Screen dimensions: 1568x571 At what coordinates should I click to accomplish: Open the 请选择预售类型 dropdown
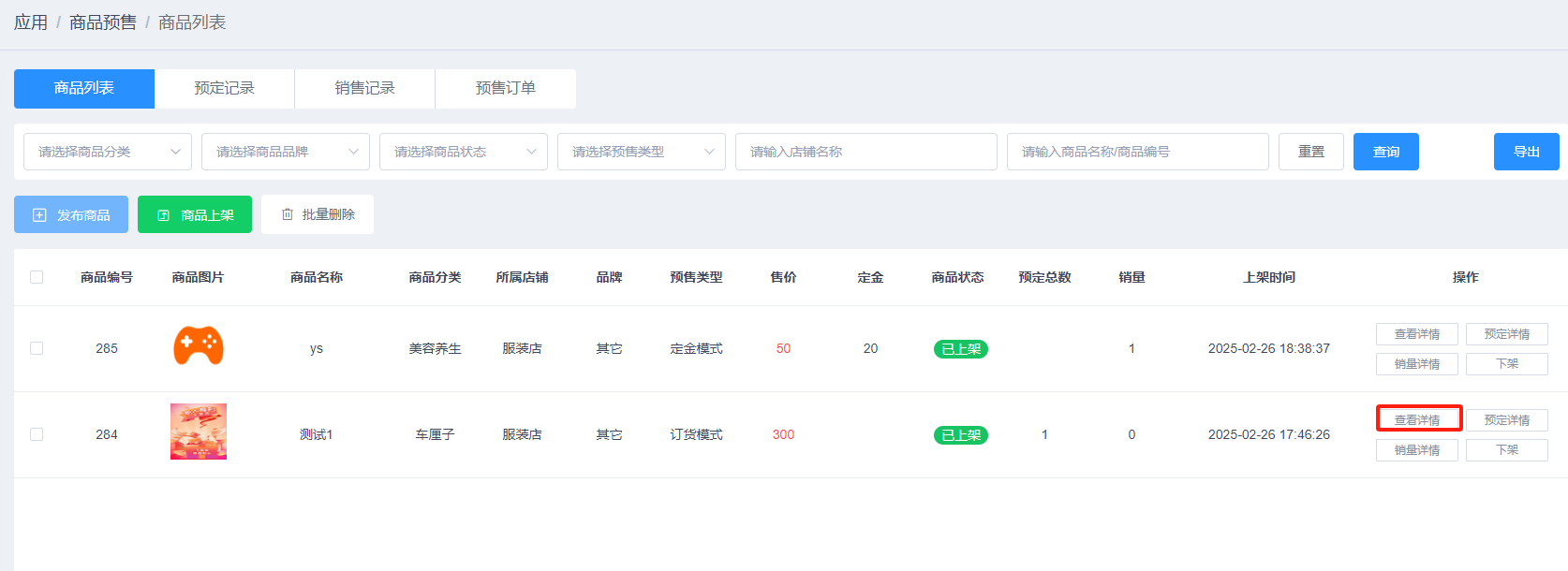point(642,152)
